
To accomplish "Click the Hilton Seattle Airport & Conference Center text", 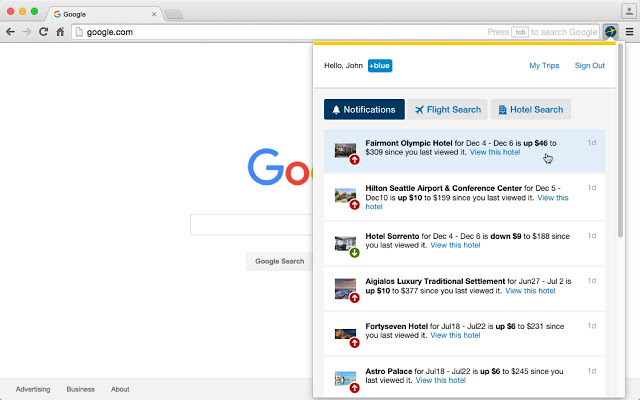I will pyautogui.click(x=443, y=188).
